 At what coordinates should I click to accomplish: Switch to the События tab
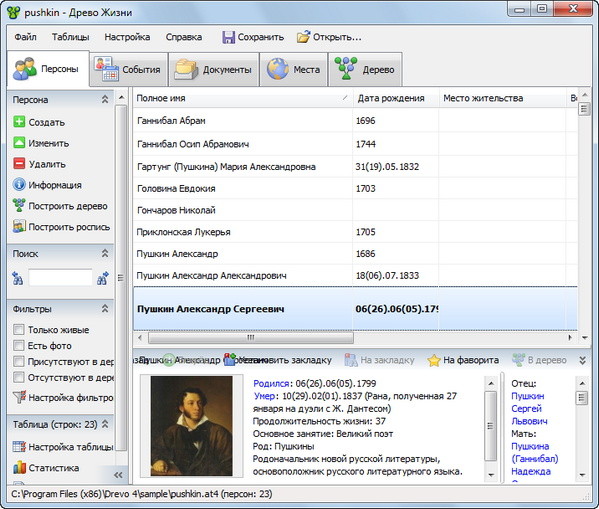click(129, 69)
